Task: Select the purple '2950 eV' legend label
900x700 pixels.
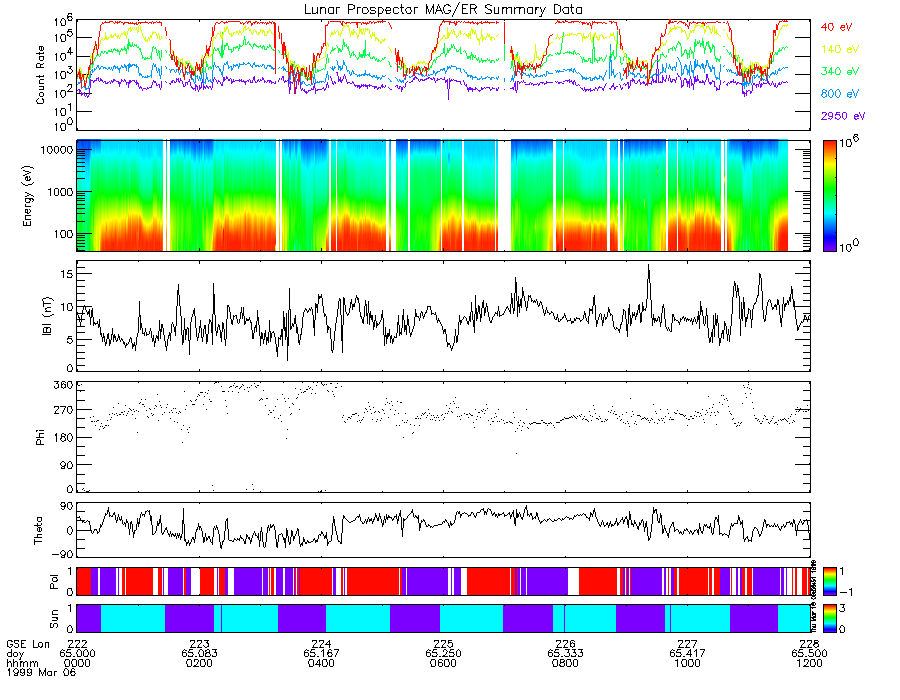Action: (843, 116)
